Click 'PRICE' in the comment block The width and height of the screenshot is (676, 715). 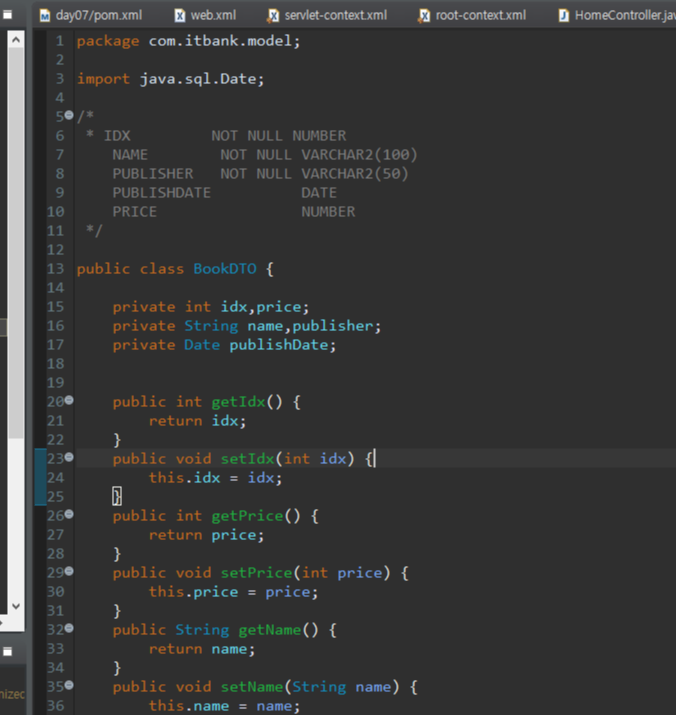[135, 212]
